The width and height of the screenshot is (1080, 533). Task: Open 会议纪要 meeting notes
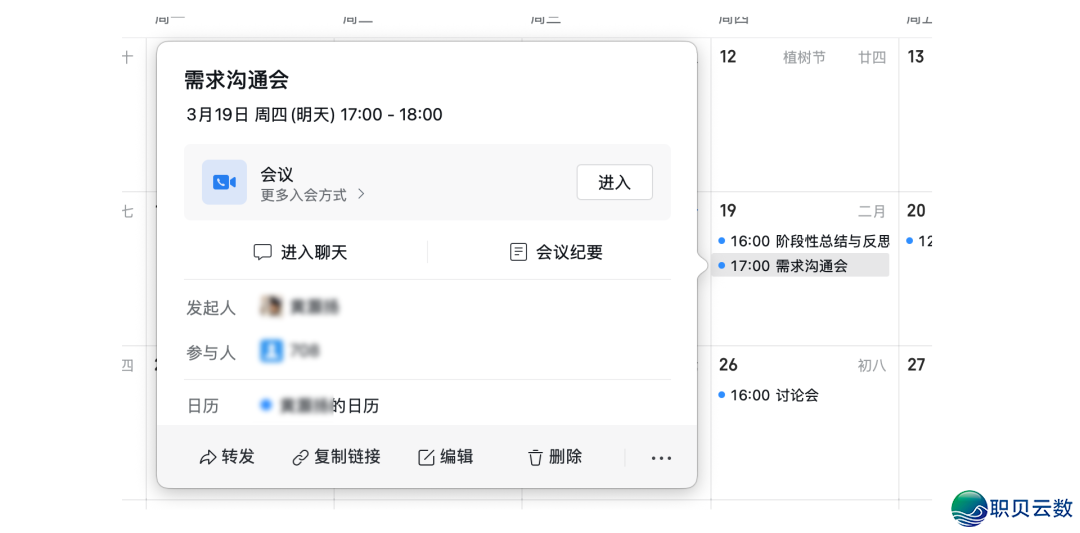click(x=556, y=252)
